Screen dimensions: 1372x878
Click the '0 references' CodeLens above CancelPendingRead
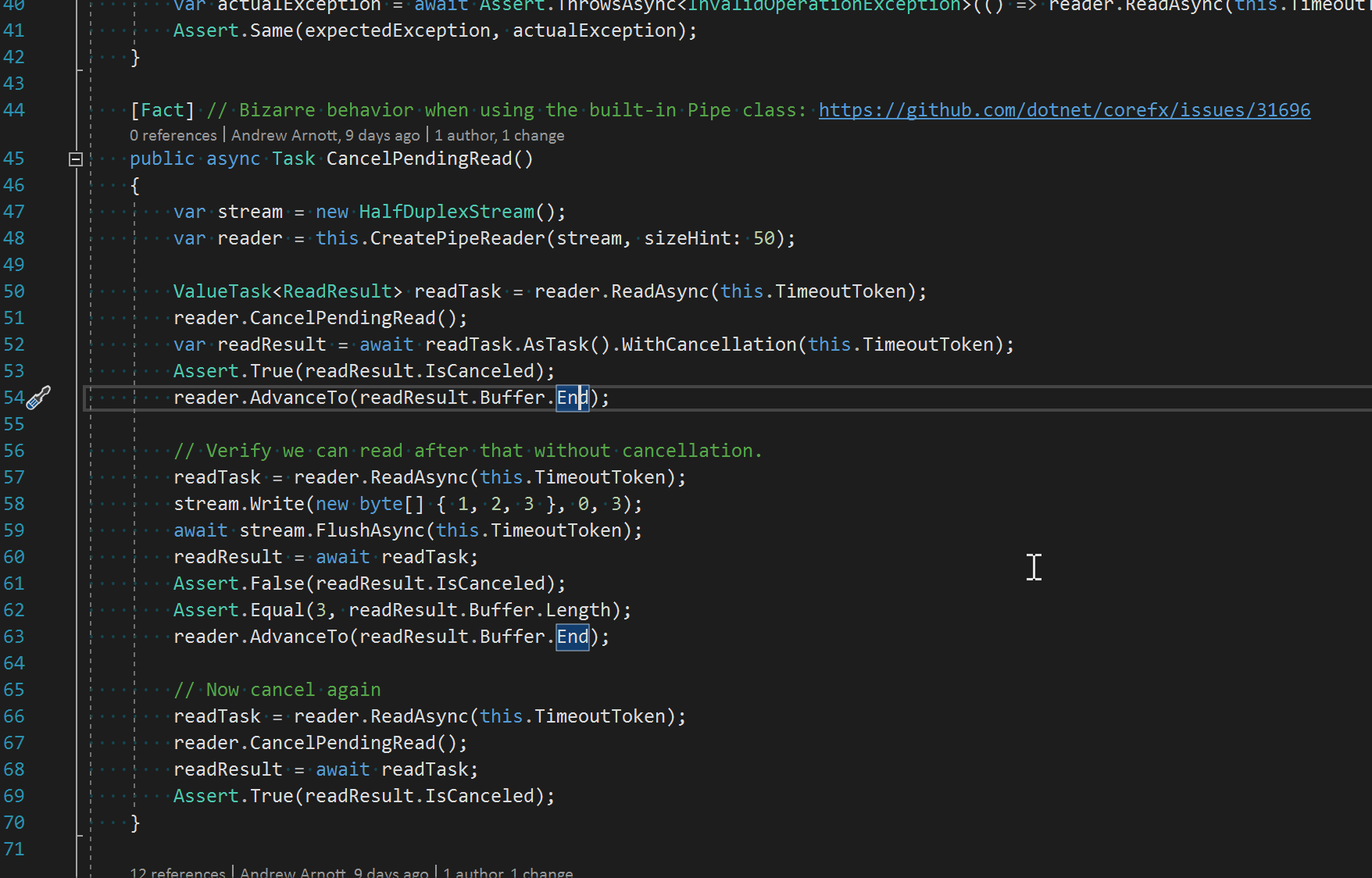[x=173, y=134]
